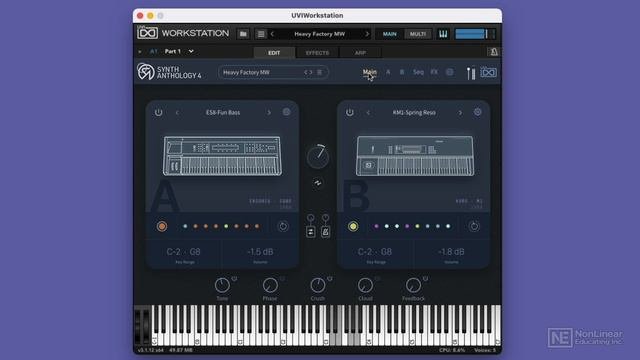
Task: Open the Heavy Factory MW preset name in the header
Action: (x=320, y=34)
